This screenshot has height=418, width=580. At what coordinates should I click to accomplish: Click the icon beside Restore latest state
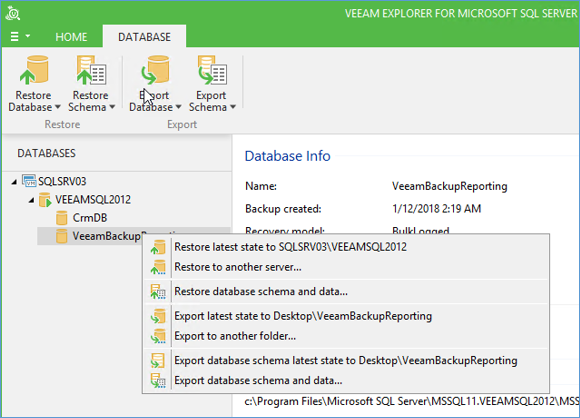[x=158, y=247]
